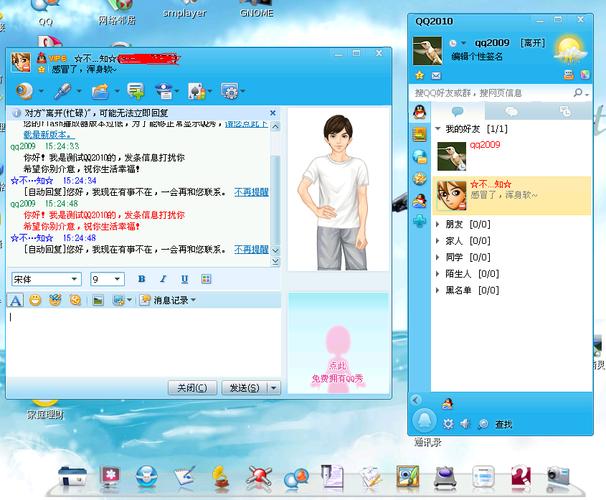Toggle underline text formatting
The height and width of the screenshot is (500, 606).
185,279
